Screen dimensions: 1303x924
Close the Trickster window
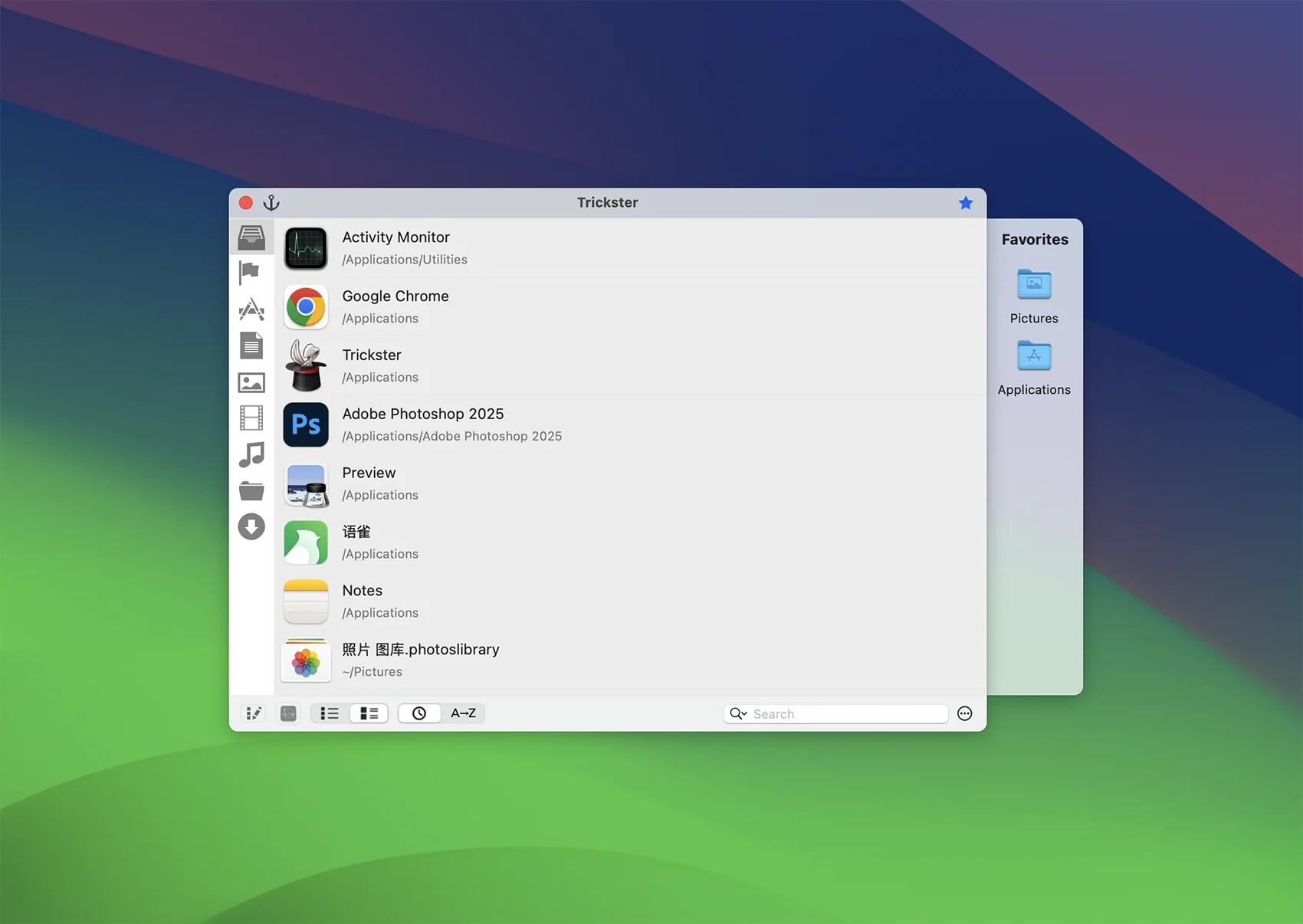pyautogui.click(x=246, y=202)
